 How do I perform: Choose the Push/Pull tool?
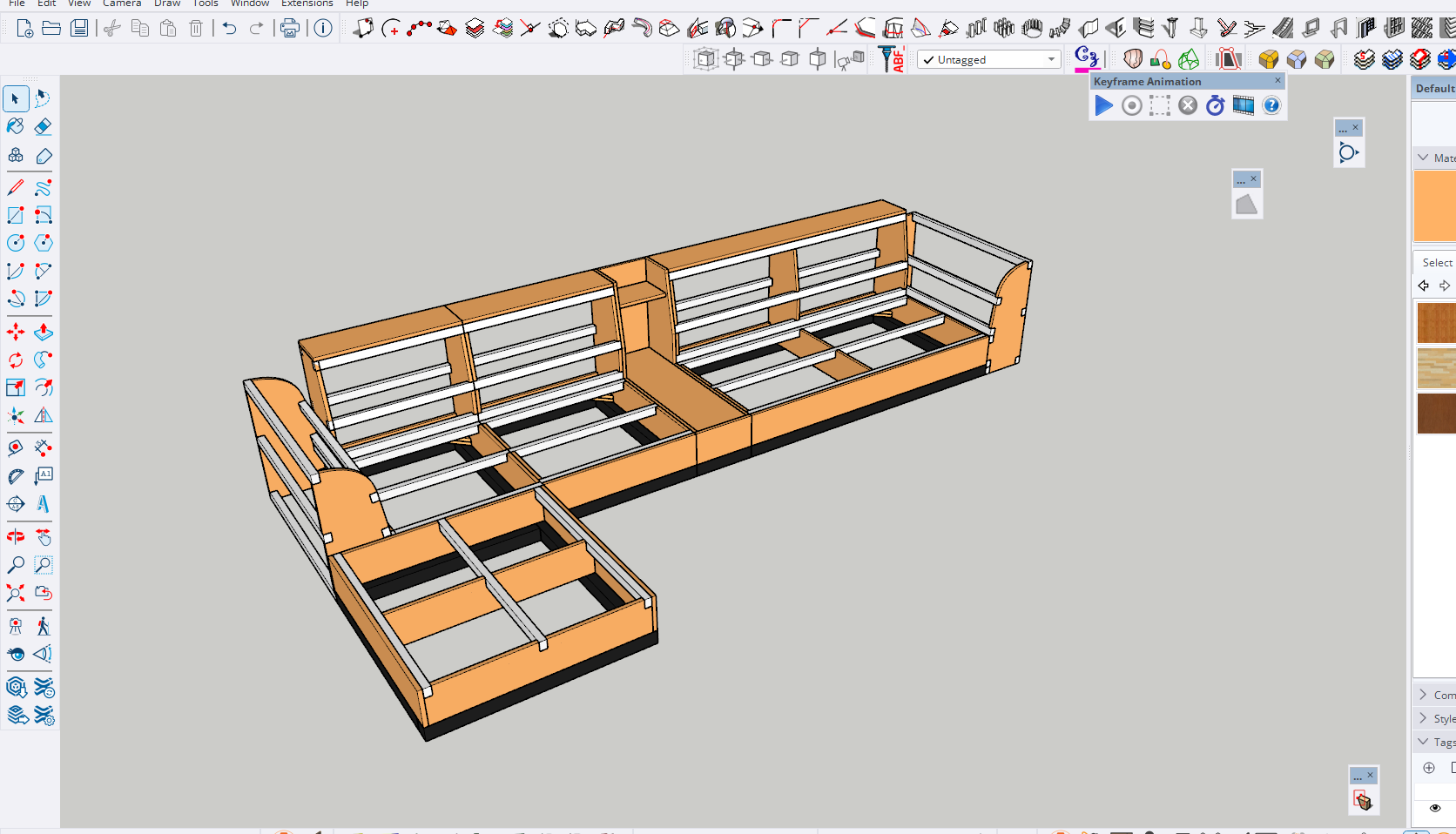tap(43, 333)
